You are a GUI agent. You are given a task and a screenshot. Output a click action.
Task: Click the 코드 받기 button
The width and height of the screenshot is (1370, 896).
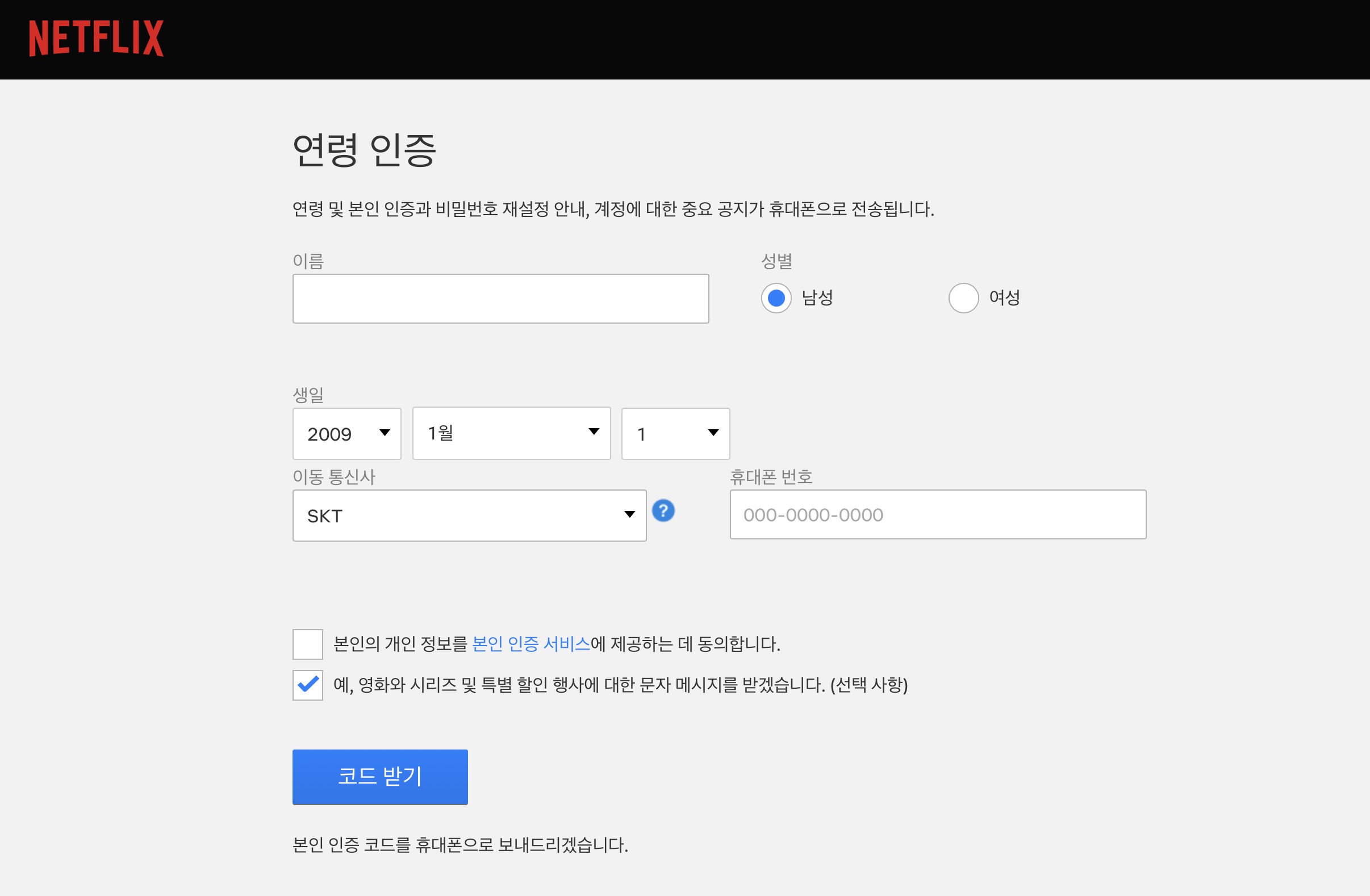pyautogui.click(x=380, y=776)
